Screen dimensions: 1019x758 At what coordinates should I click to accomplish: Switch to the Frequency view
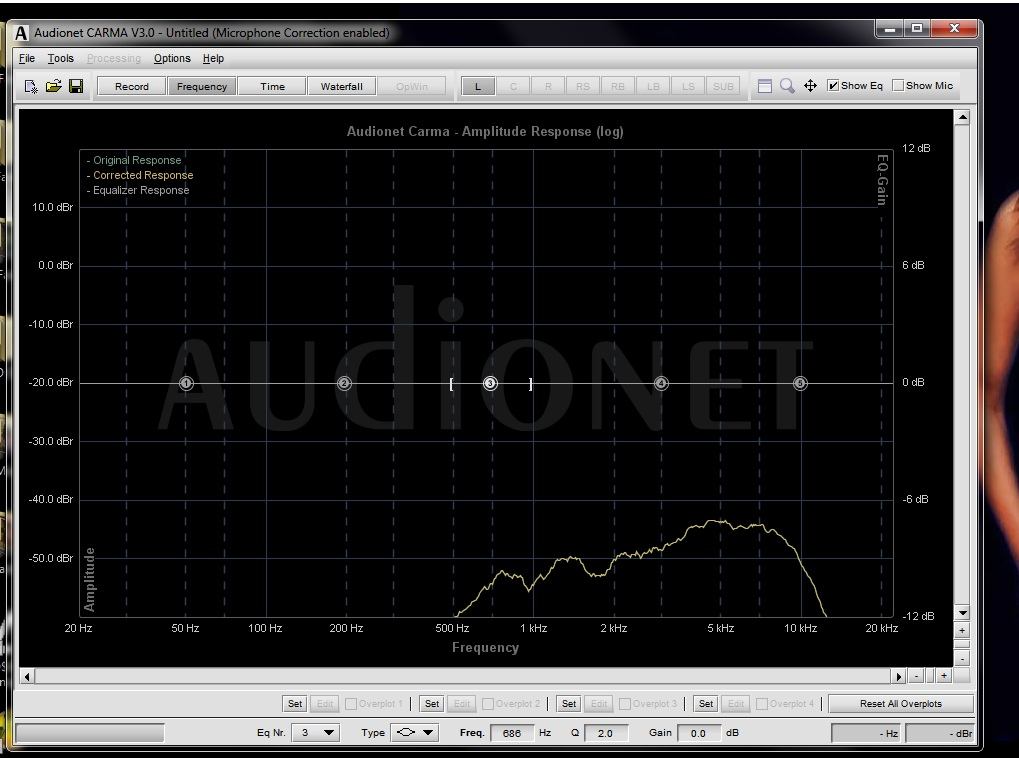pyautogui.click(x=201, y=86)
